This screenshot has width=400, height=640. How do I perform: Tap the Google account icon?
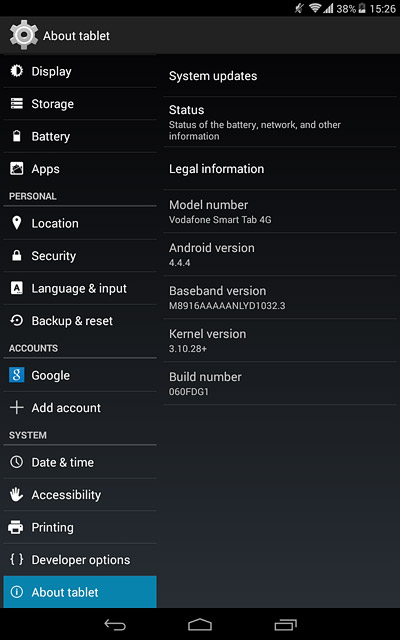pyautogui.click(x=17, y=375)
